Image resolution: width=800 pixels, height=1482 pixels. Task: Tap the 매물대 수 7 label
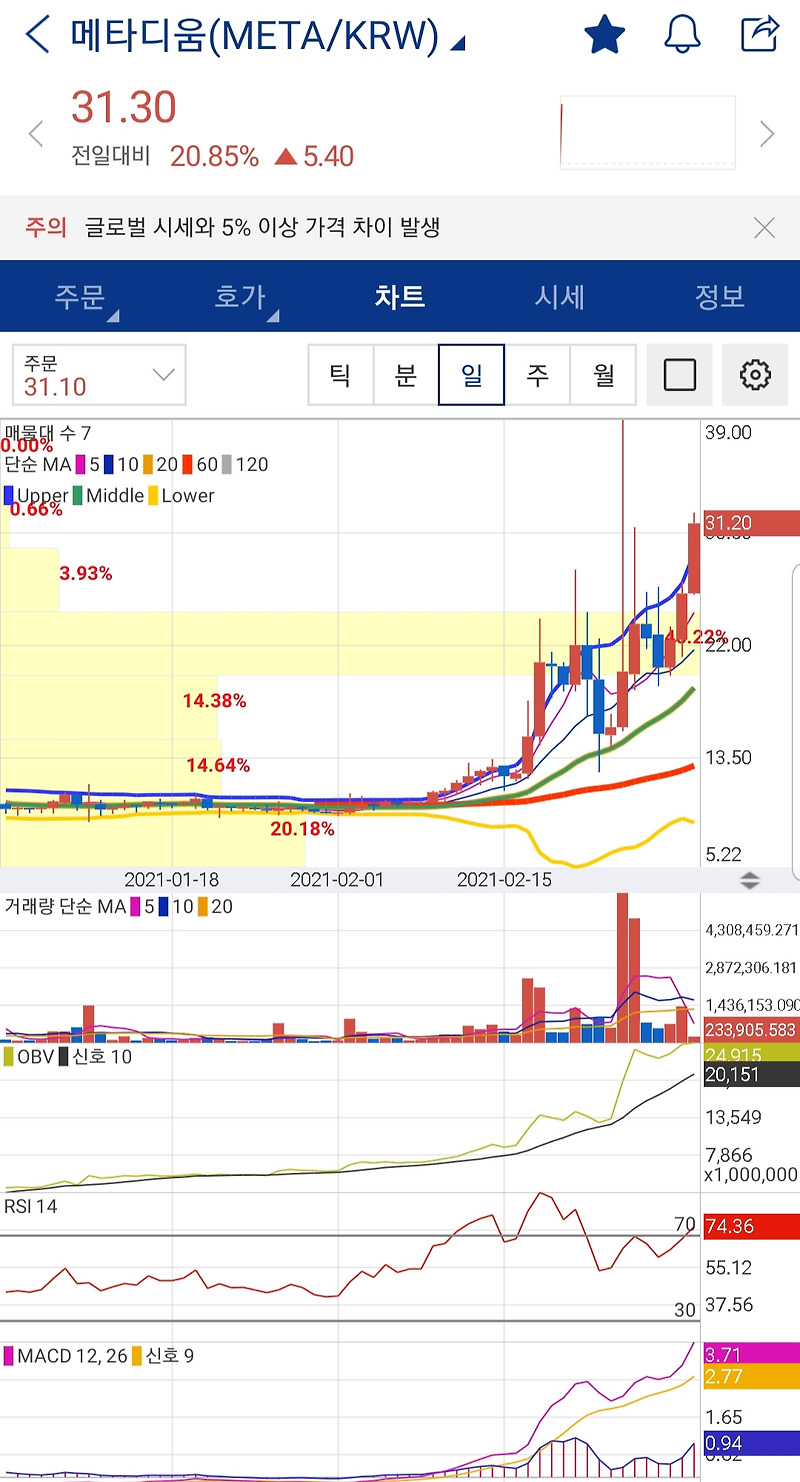tap(48, 433)
